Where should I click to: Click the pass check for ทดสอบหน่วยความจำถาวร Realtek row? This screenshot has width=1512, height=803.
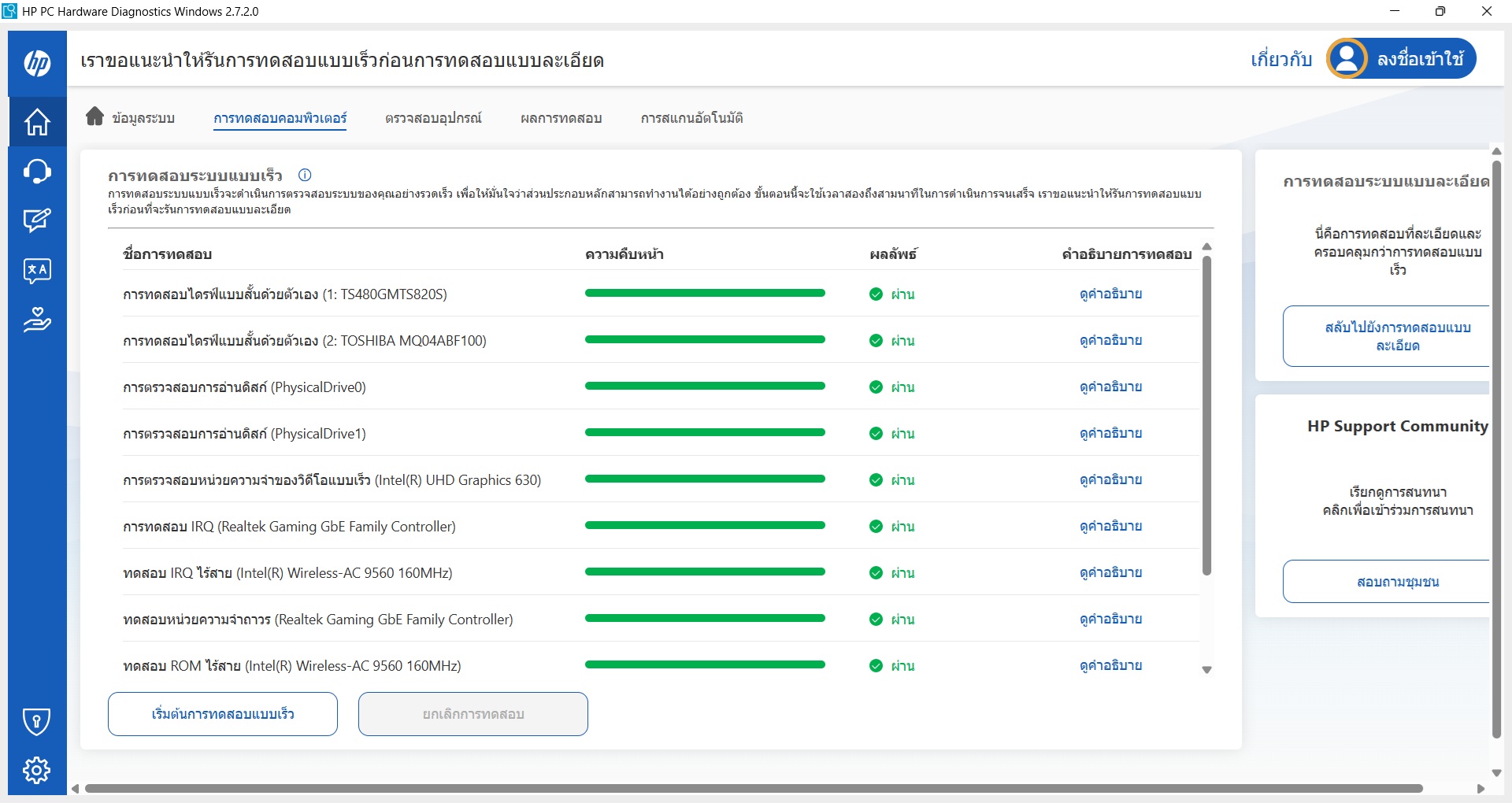coord(876,619)
